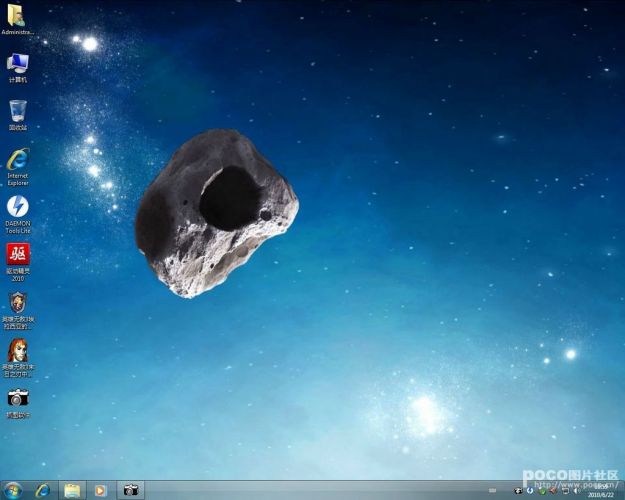Click the blue circular tray icon
Image resolution: width=625 pixels, height=500 pixels.
pyautogui.click(x=529, y=491)
